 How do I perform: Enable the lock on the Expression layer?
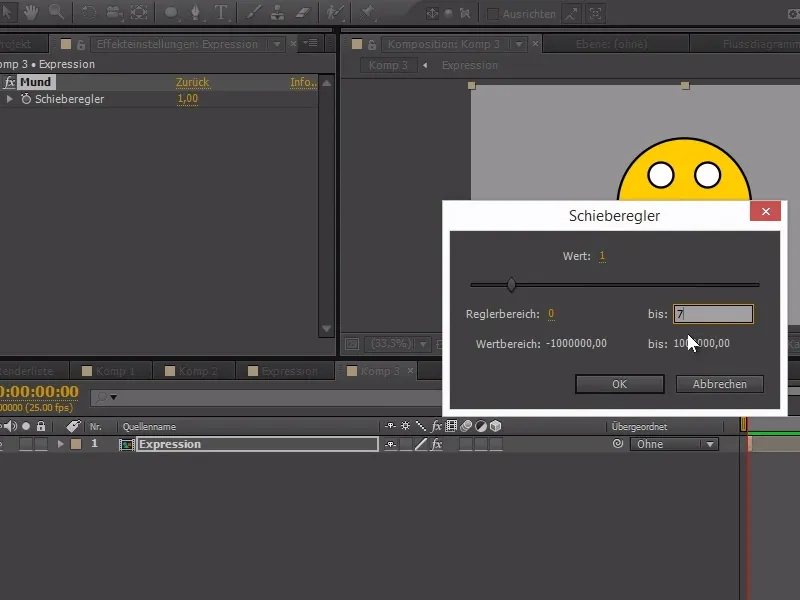tap(40, 444)
